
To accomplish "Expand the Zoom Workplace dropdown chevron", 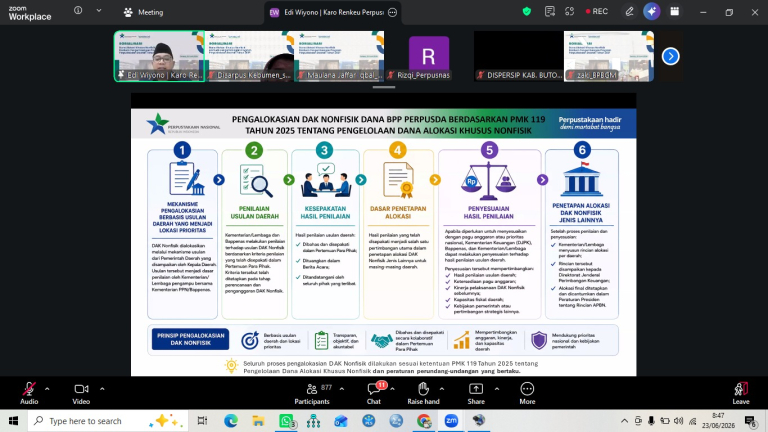I will point(99,10).
